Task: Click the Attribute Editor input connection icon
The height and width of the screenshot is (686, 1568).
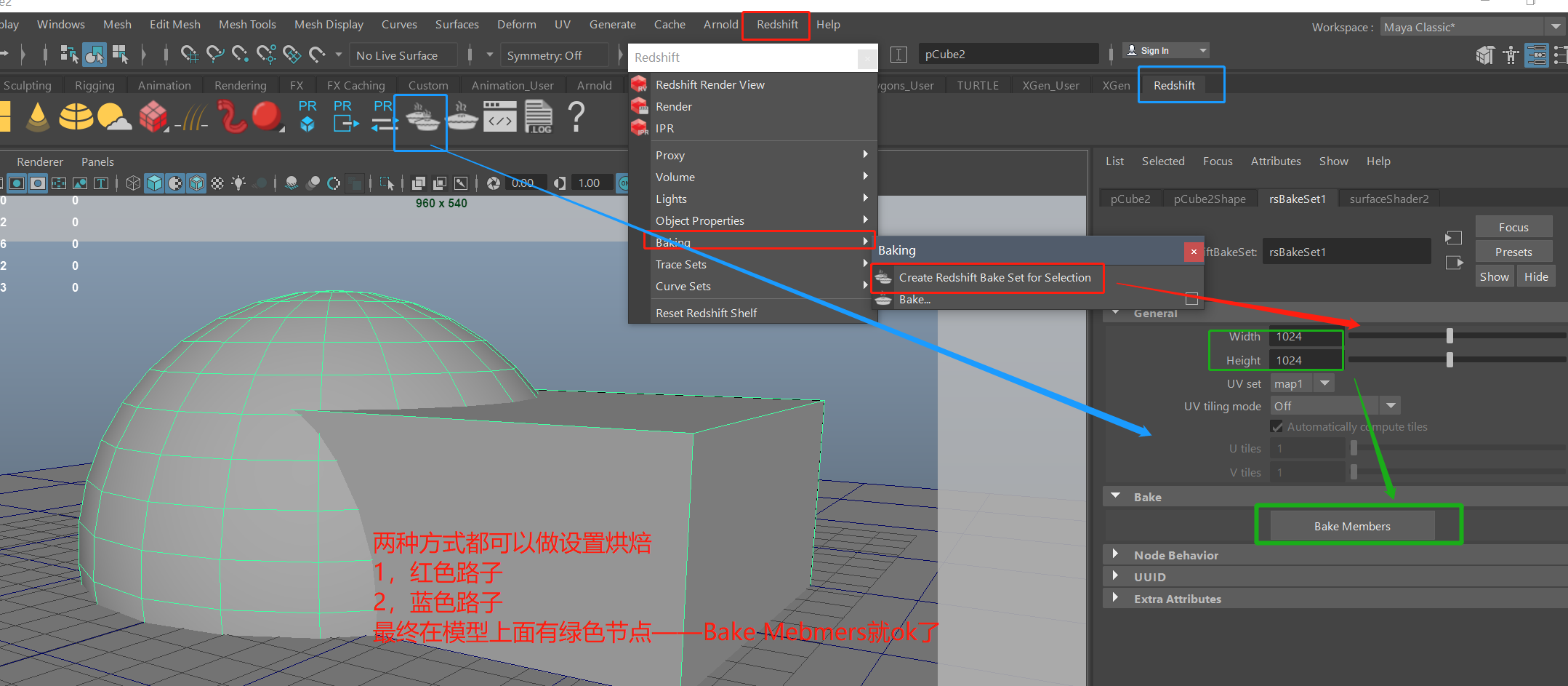Action: point(1453,238)
